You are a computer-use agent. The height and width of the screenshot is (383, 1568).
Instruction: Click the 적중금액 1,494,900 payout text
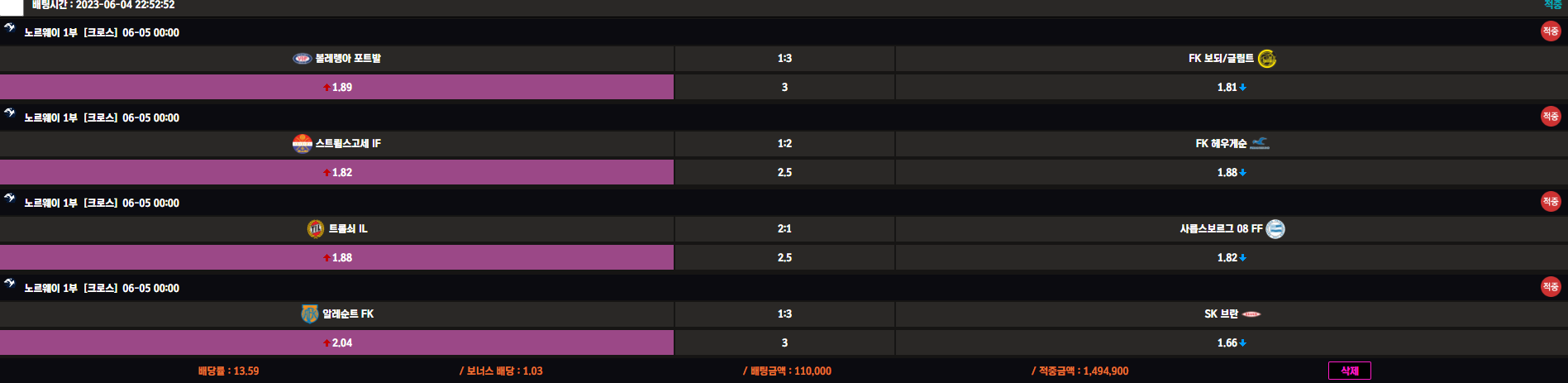(x=1079, y=371)
